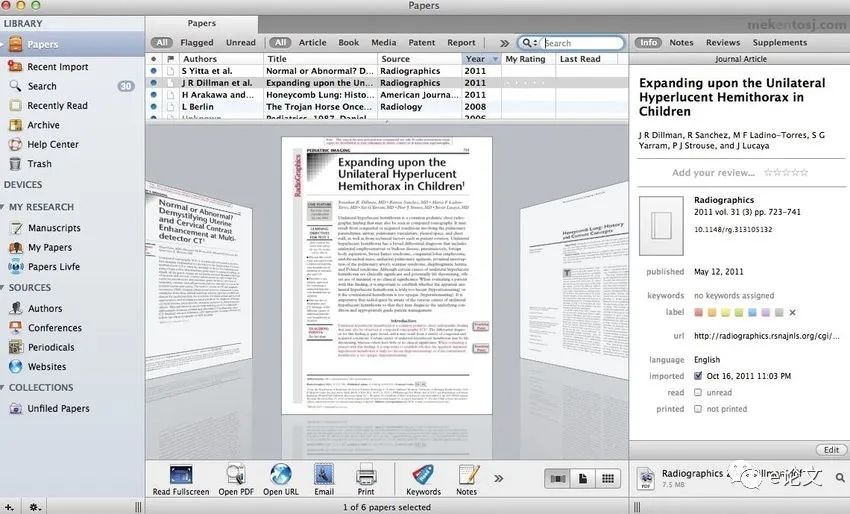The width and height of the screenshot is (850, 514).
Task: Click Add your review field
Action: [713, 173]
